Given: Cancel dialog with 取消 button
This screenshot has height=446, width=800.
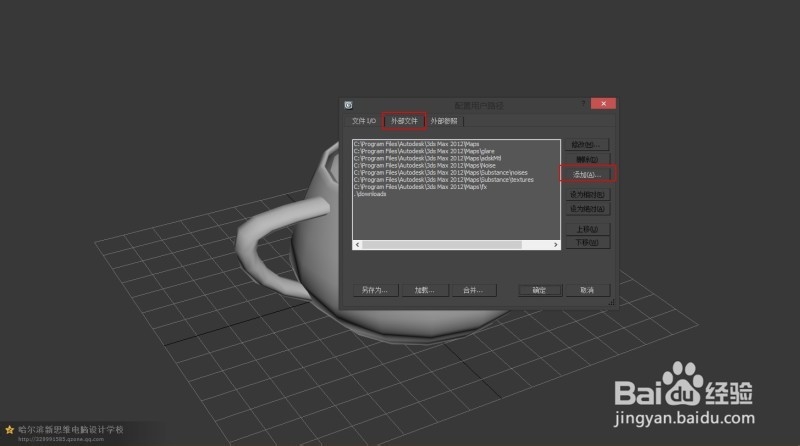Looking at the screenshot, I should (x=587, y=290).
